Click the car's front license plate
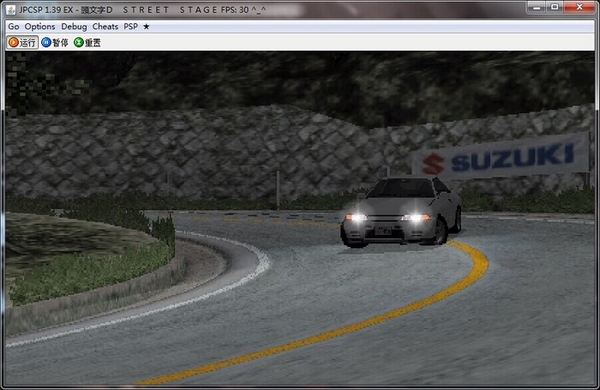600x390 pixels. click(x=383, y=231)
